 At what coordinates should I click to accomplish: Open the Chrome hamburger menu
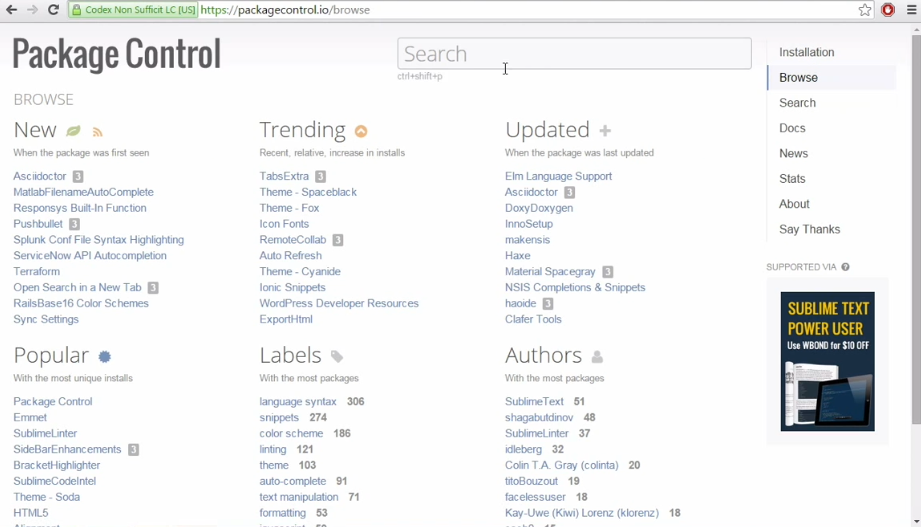click(911, 9)
